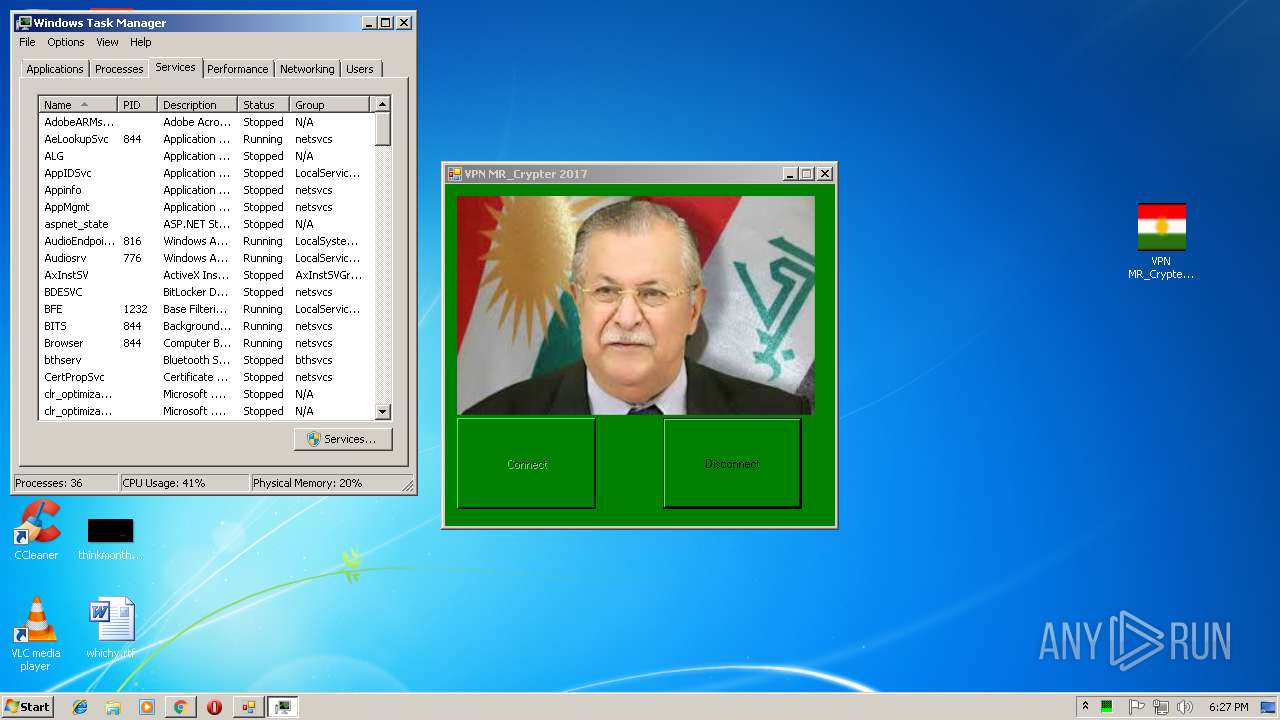Open Google Chrome from the taskbar
This screenshot has height=720, width=1280.
click(180, 707)
